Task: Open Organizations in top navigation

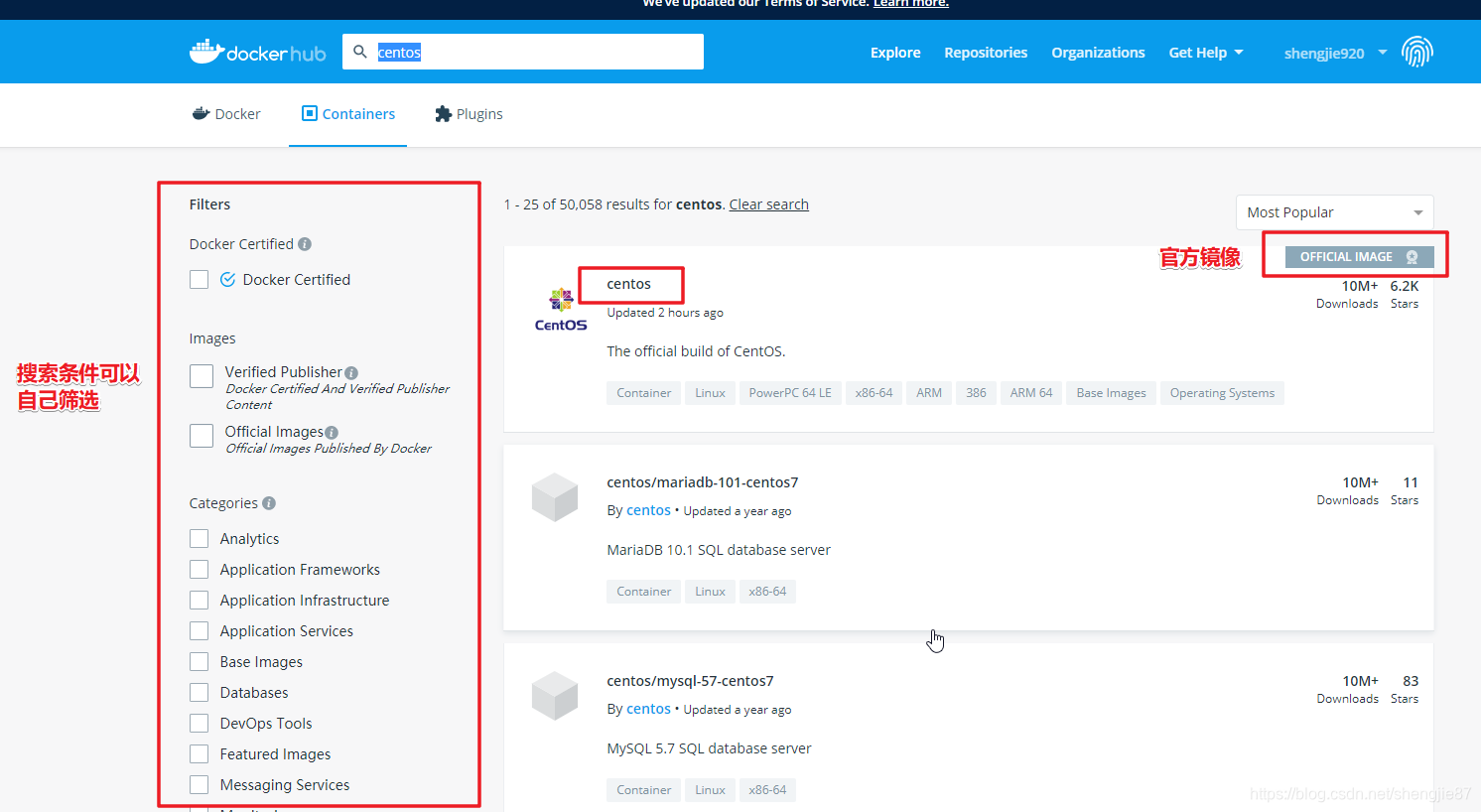Action: 1098,53
